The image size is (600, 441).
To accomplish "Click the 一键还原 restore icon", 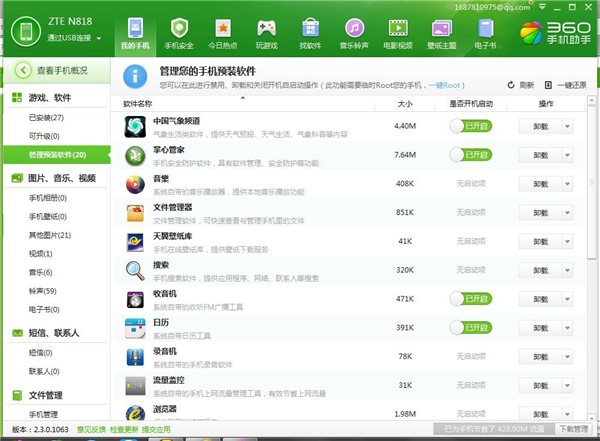I will coord(548,85).
